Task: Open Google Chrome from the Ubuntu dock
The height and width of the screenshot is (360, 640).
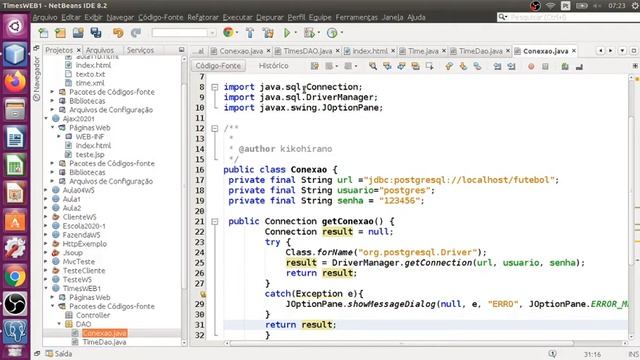Action: tap(15, 277)
